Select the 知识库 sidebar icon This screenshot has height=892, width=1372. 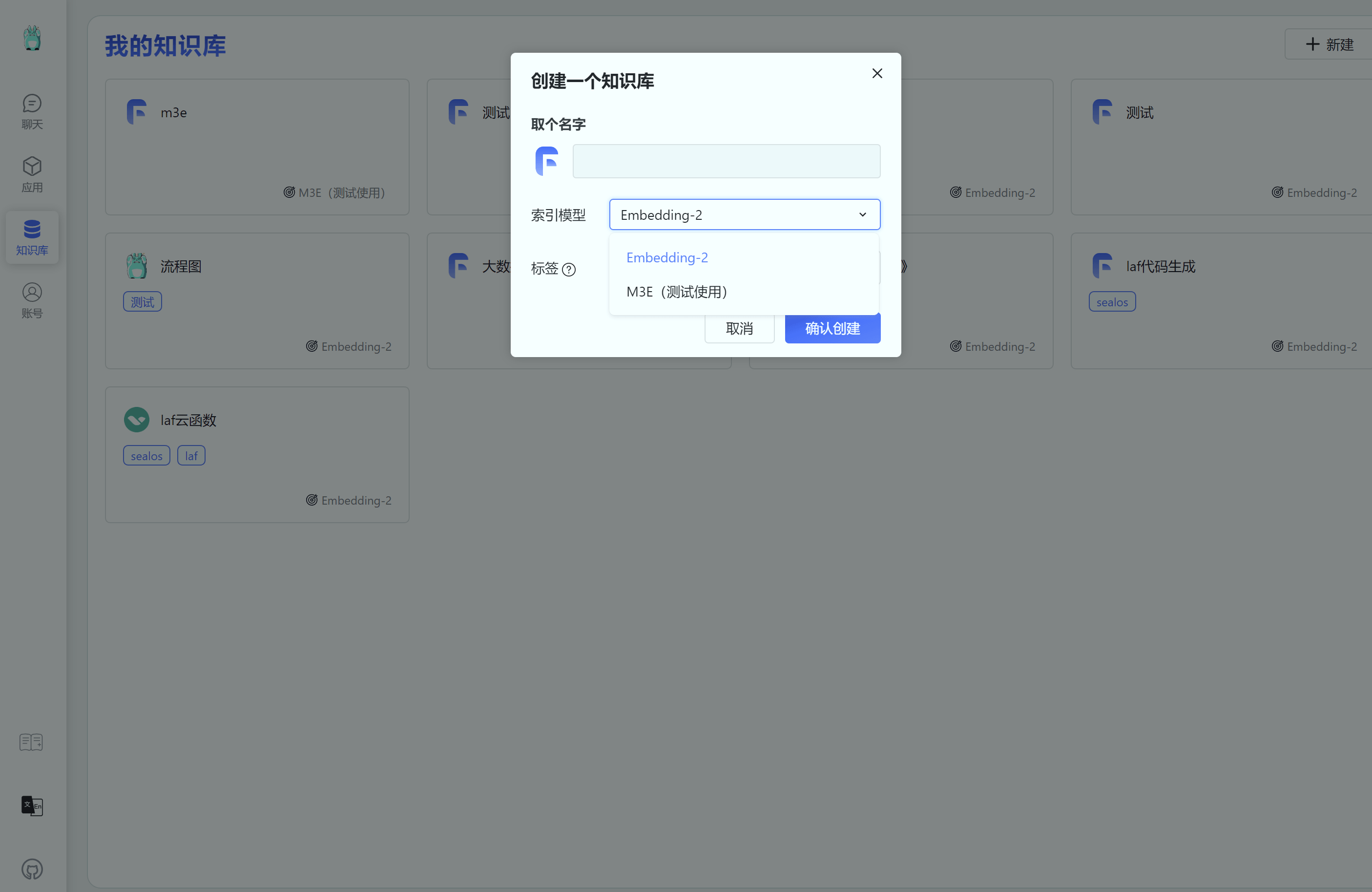(32, 237)
